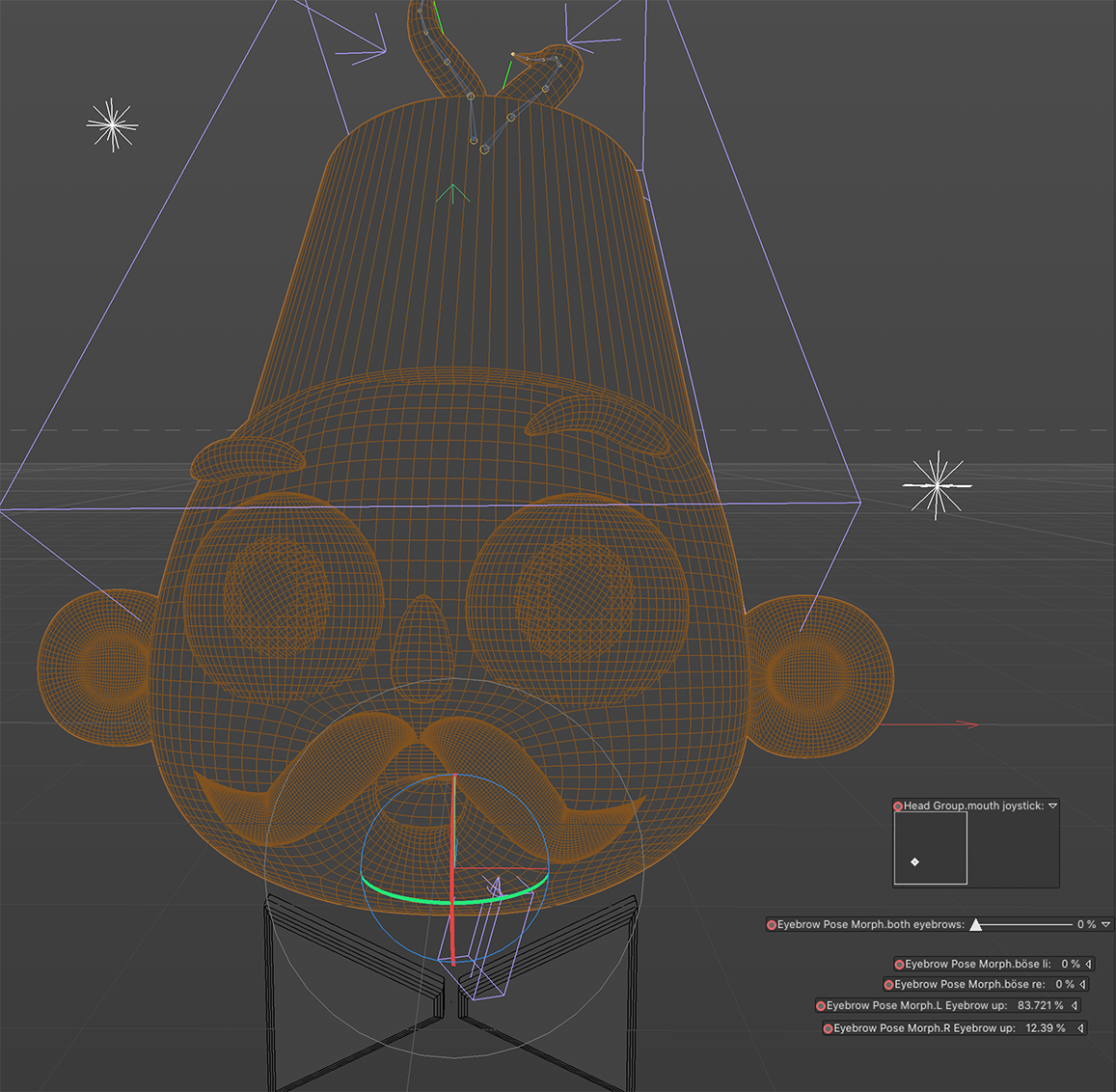Click inside the mouth joystick square field

(931, 849)
